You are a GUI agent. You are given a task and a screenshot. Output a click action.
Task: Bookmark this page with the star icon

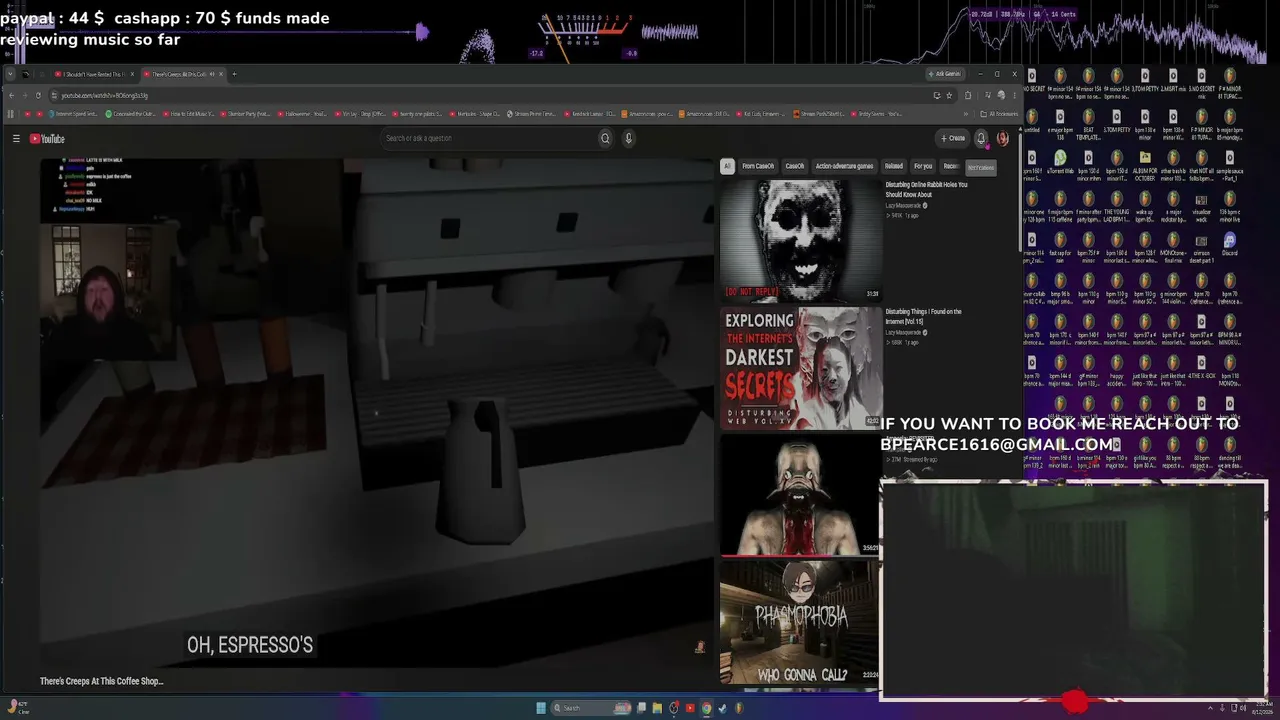[949, 95]
